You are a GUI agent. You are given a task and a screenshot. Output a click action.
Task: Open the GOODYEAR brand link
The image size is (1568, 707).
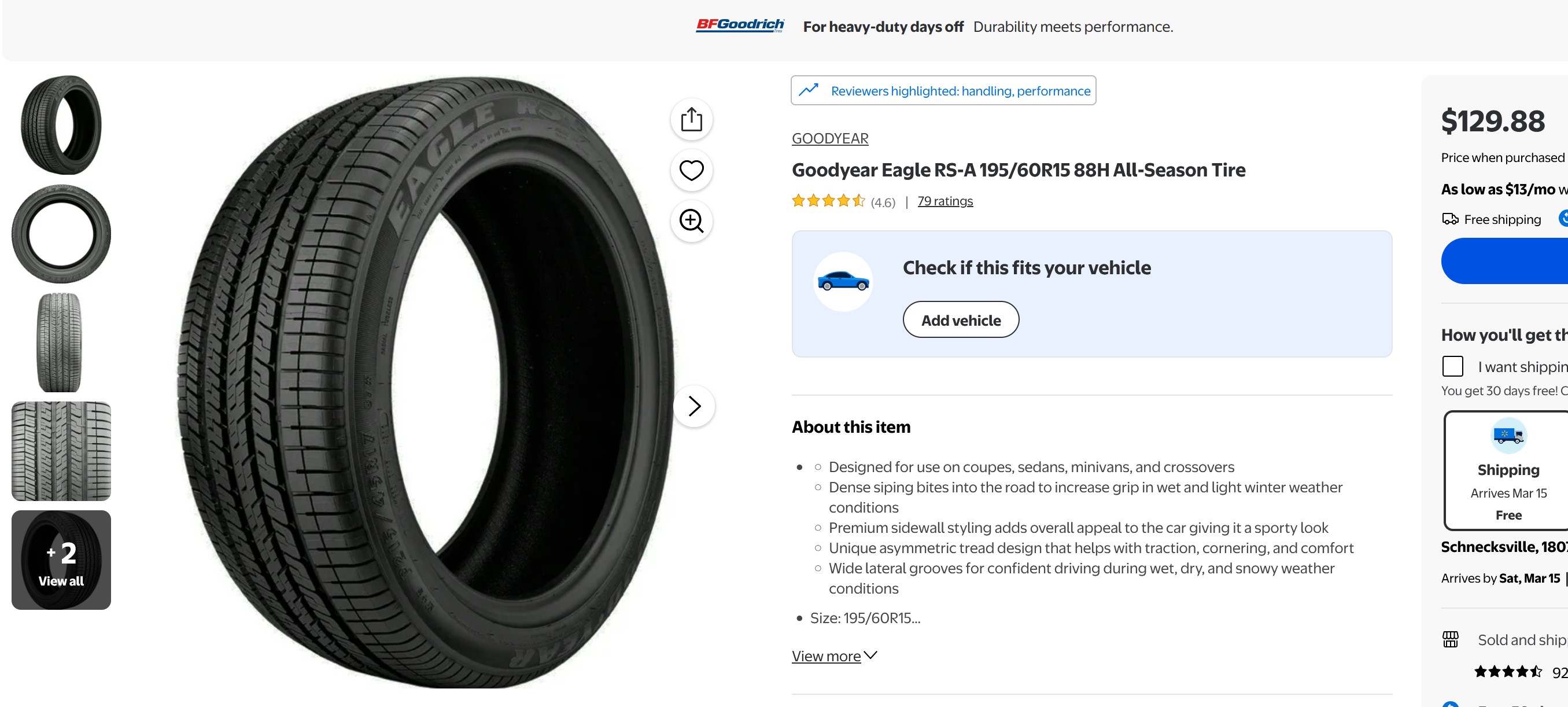click(x=829, y=138)
